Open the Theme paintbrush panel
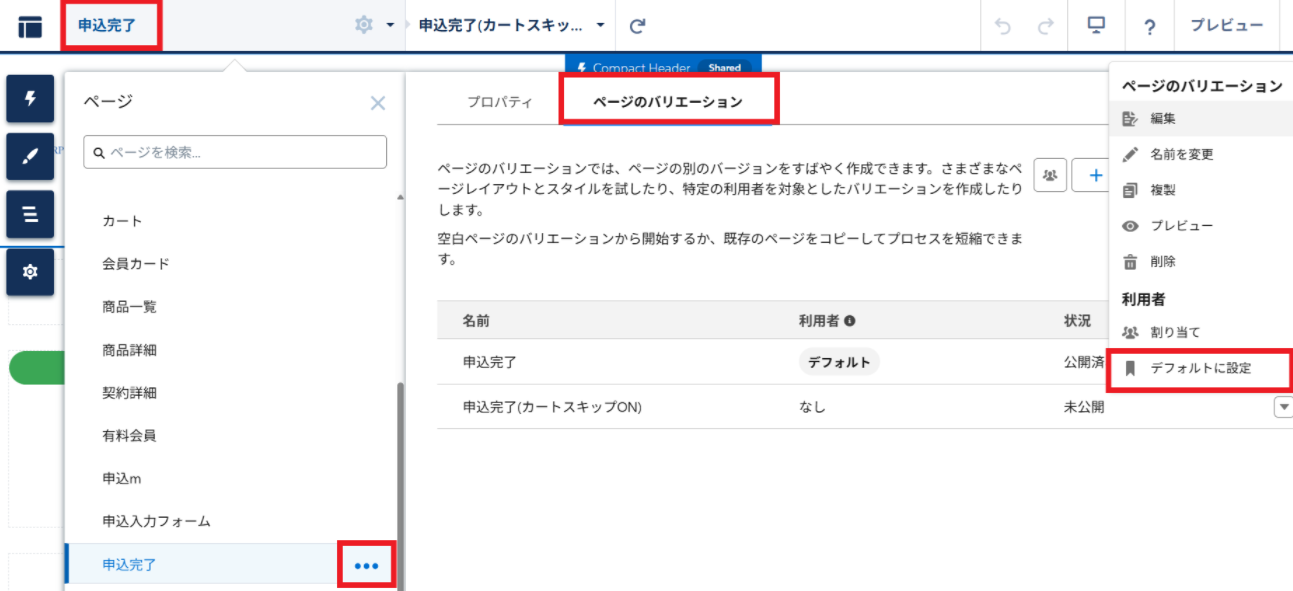Viewport: 1293px width, 591px height. point(30,156)
